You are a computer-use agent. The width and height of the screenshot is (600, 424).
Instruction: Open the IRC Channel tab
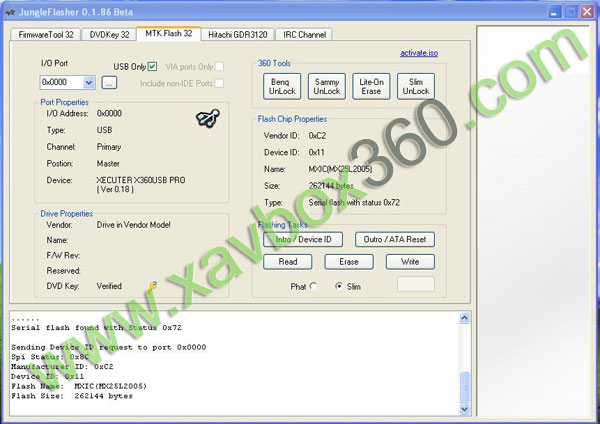304,34
